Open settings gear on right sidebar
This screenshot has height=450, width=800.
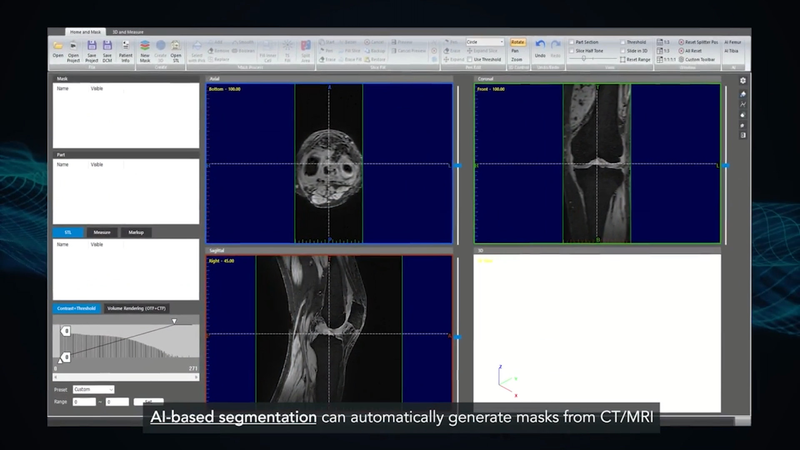click(x=742, y=80)
